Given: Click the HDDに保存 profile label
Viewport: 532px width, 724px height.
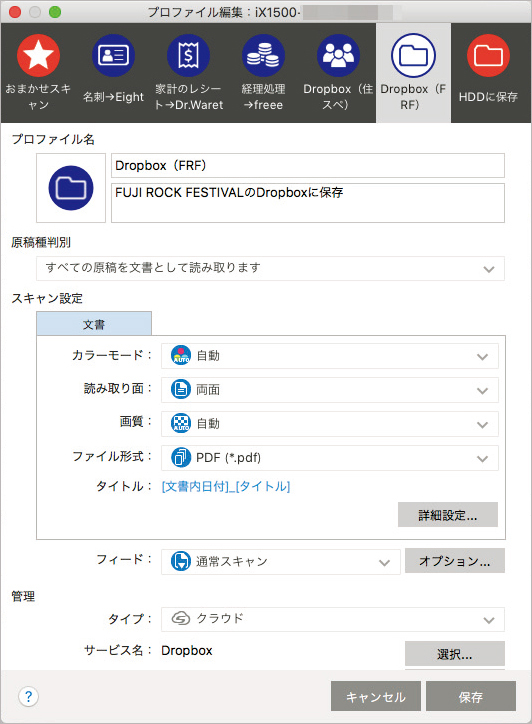Looking at the screenshot, I should click(x=488, y=97).
